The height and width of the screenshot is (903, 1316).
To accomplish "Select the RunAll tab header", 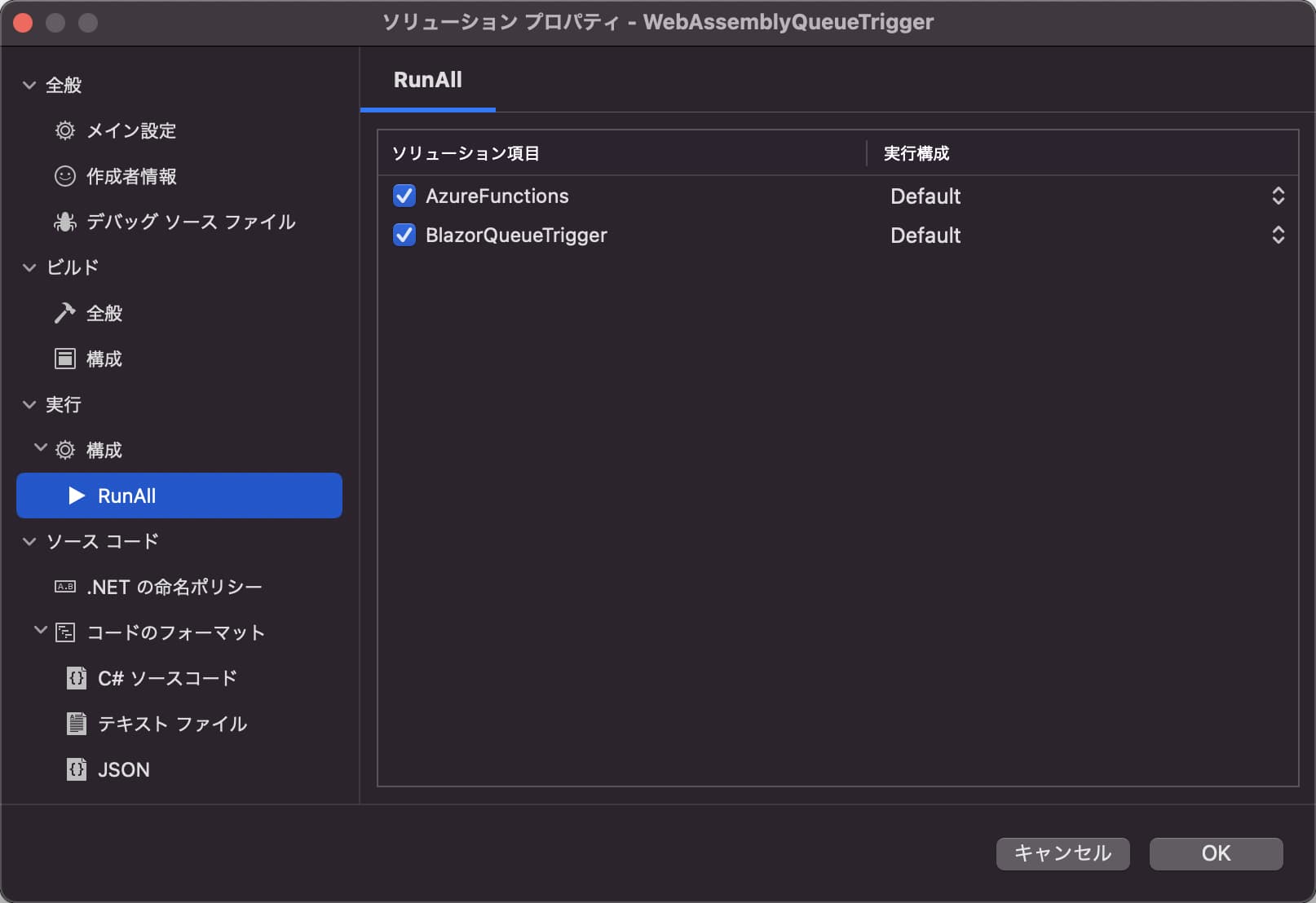I will pos(428,80).
